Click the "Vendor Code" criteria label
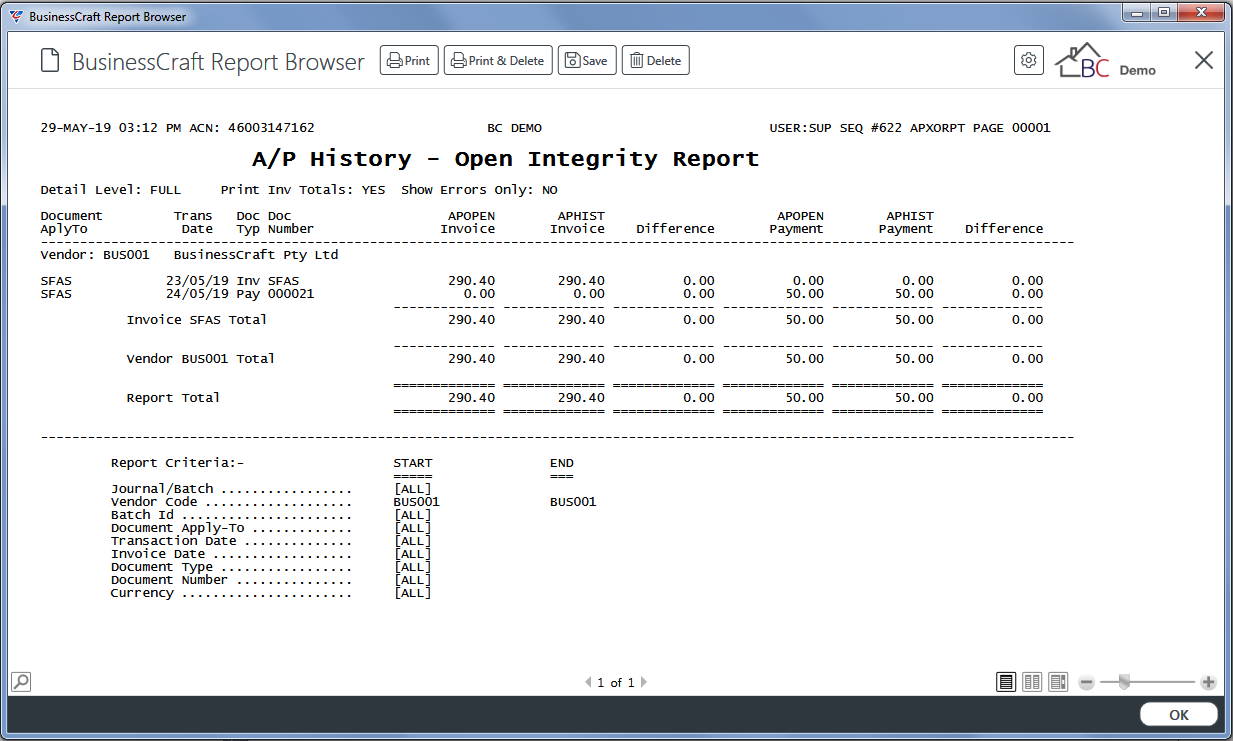 (x=154, y=502)
